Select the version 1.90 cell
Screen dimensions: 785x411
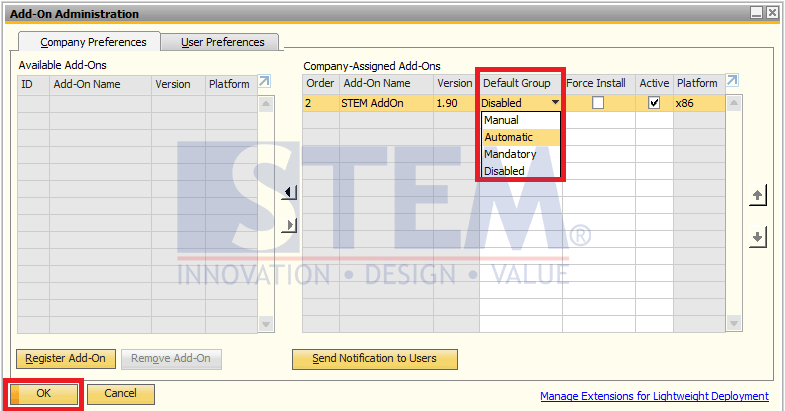coord(457,103)
